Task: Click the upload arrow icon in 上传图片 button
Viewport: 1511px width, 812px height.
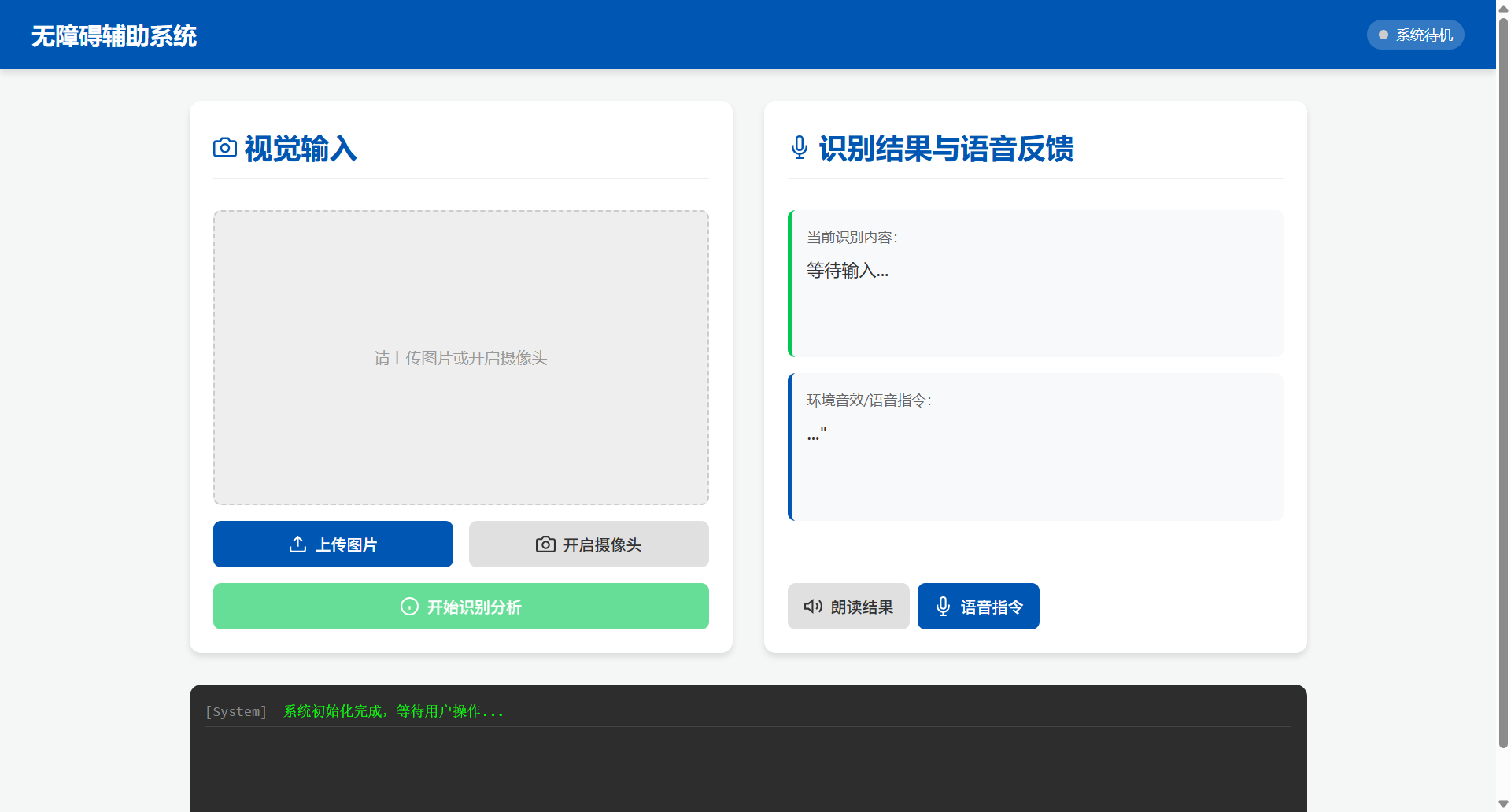Action: click(297, 544)
